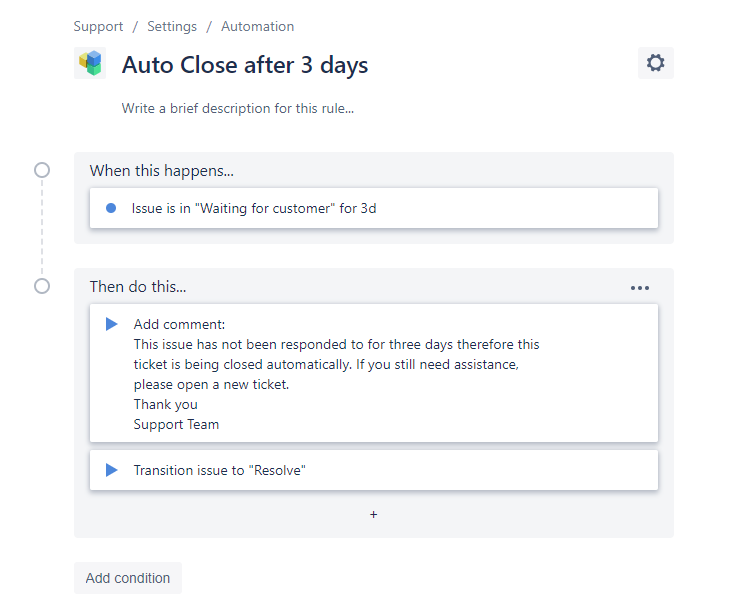The width and height of the screenshot is (740, 613).
Task: Click the colorful cubes rule icon
Action: 90,63
